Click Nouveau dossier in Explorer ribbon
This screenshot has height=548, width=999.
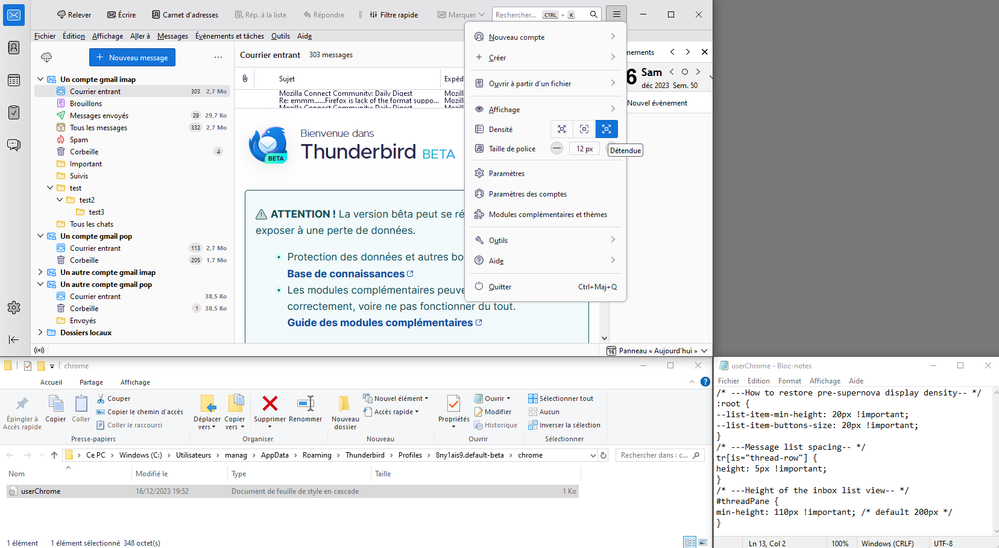coord(345,412)
